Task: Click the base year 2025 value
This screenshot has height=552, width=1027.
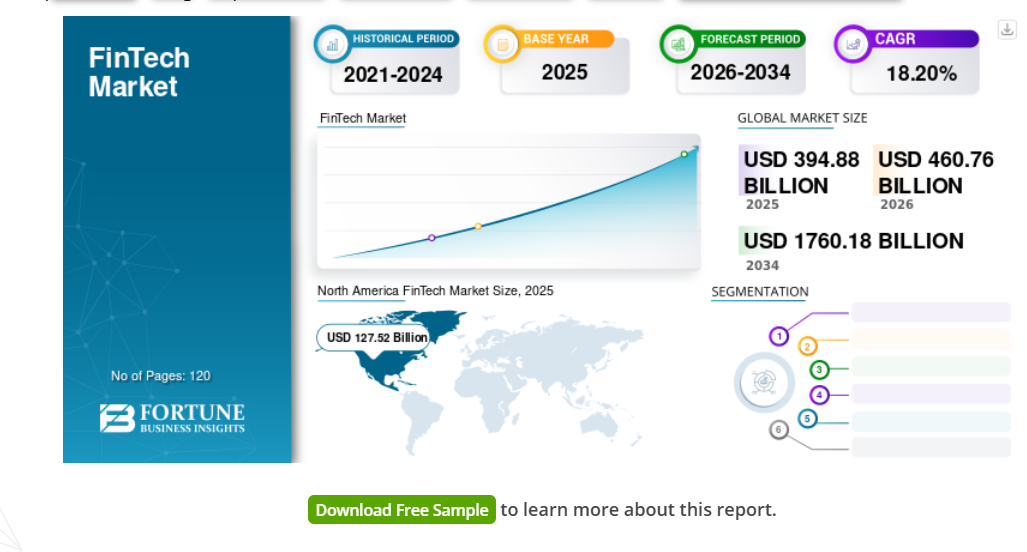Action: coord(565,72)
